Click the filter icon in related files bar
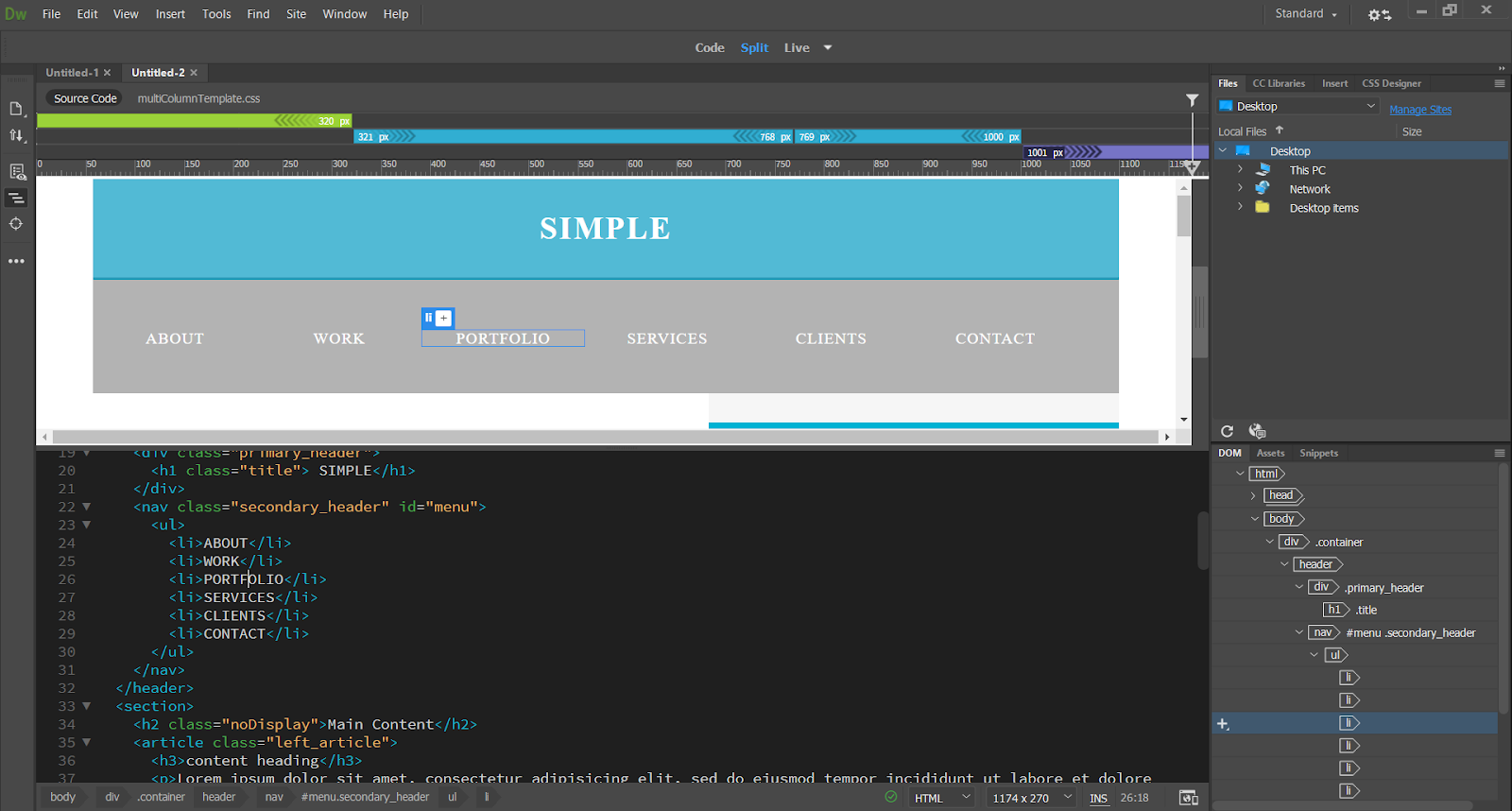The image size is (1512, 811). coord(1193,99)
